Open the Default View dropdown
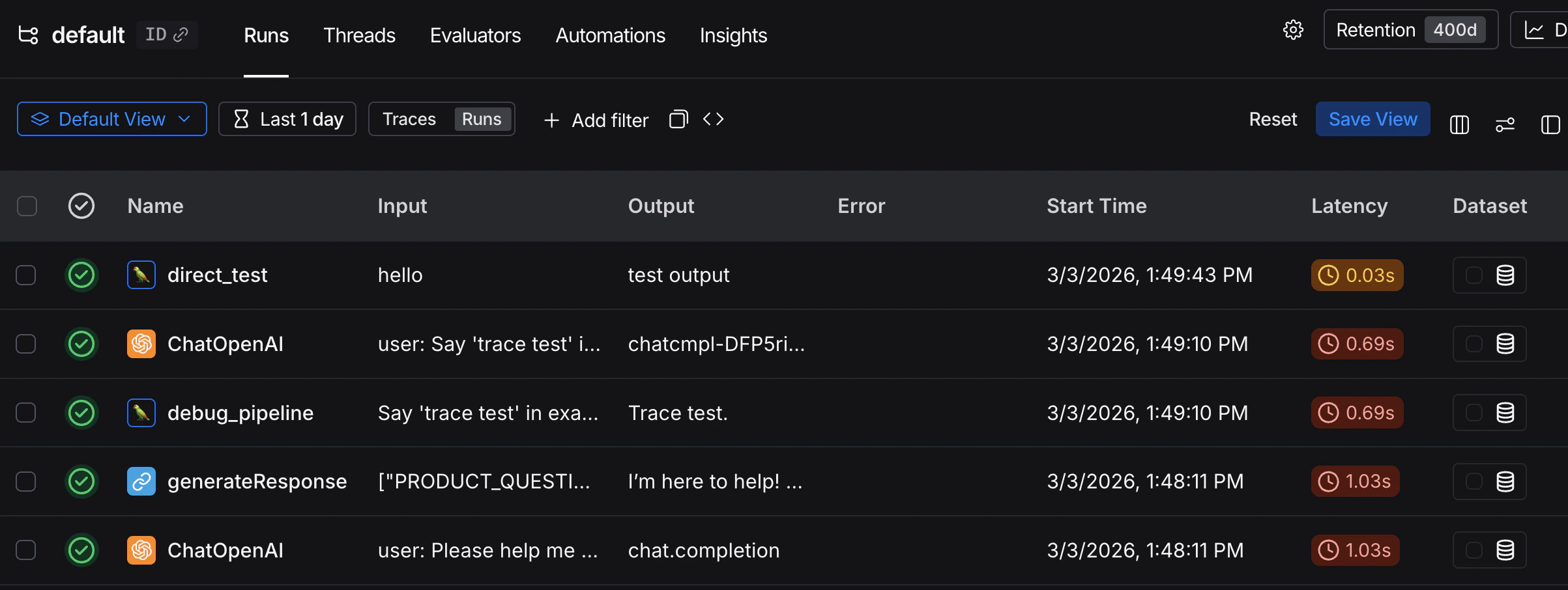 111,119
